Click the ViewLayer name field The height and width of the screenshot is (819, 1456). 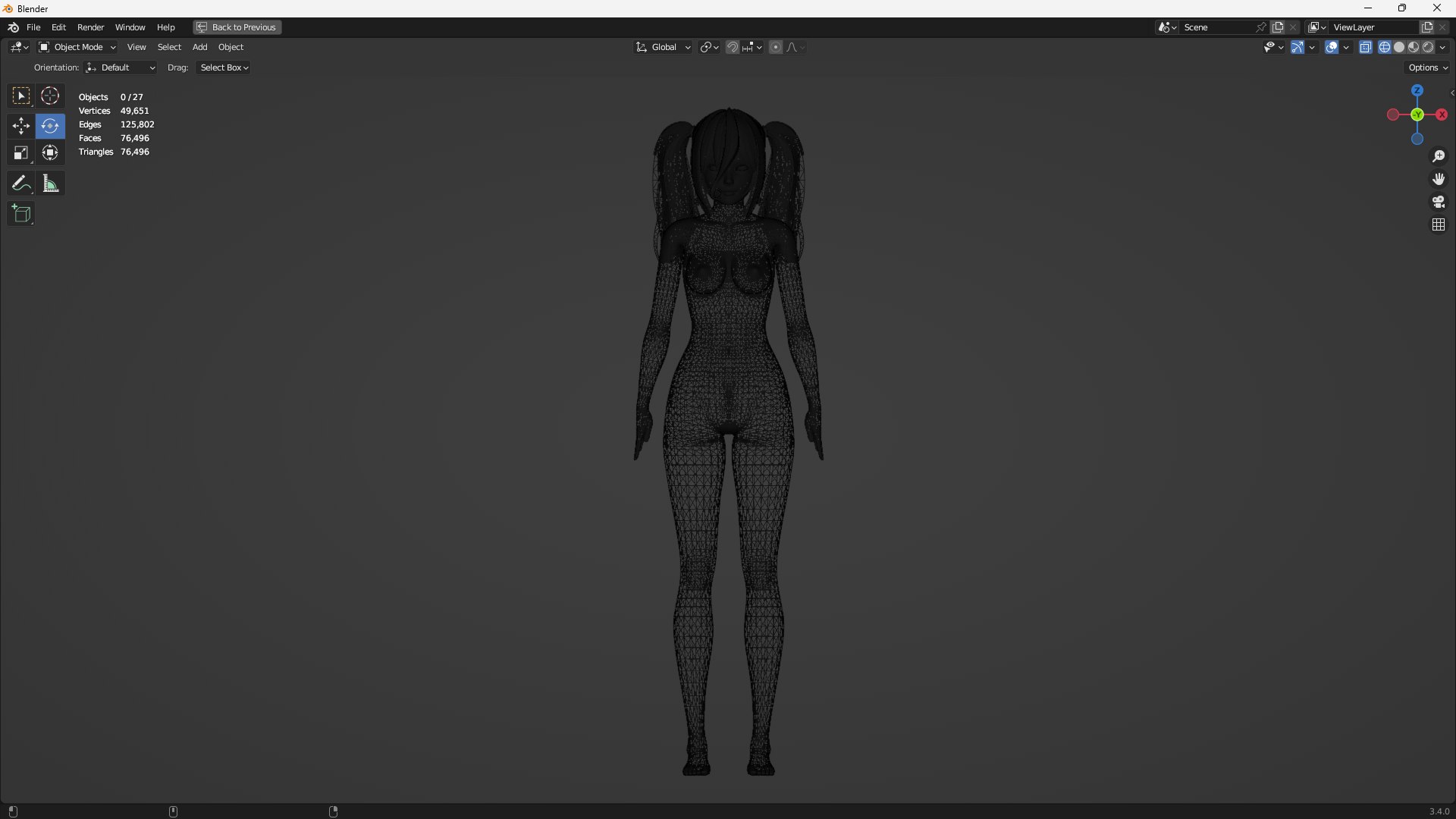[1373, 27]
